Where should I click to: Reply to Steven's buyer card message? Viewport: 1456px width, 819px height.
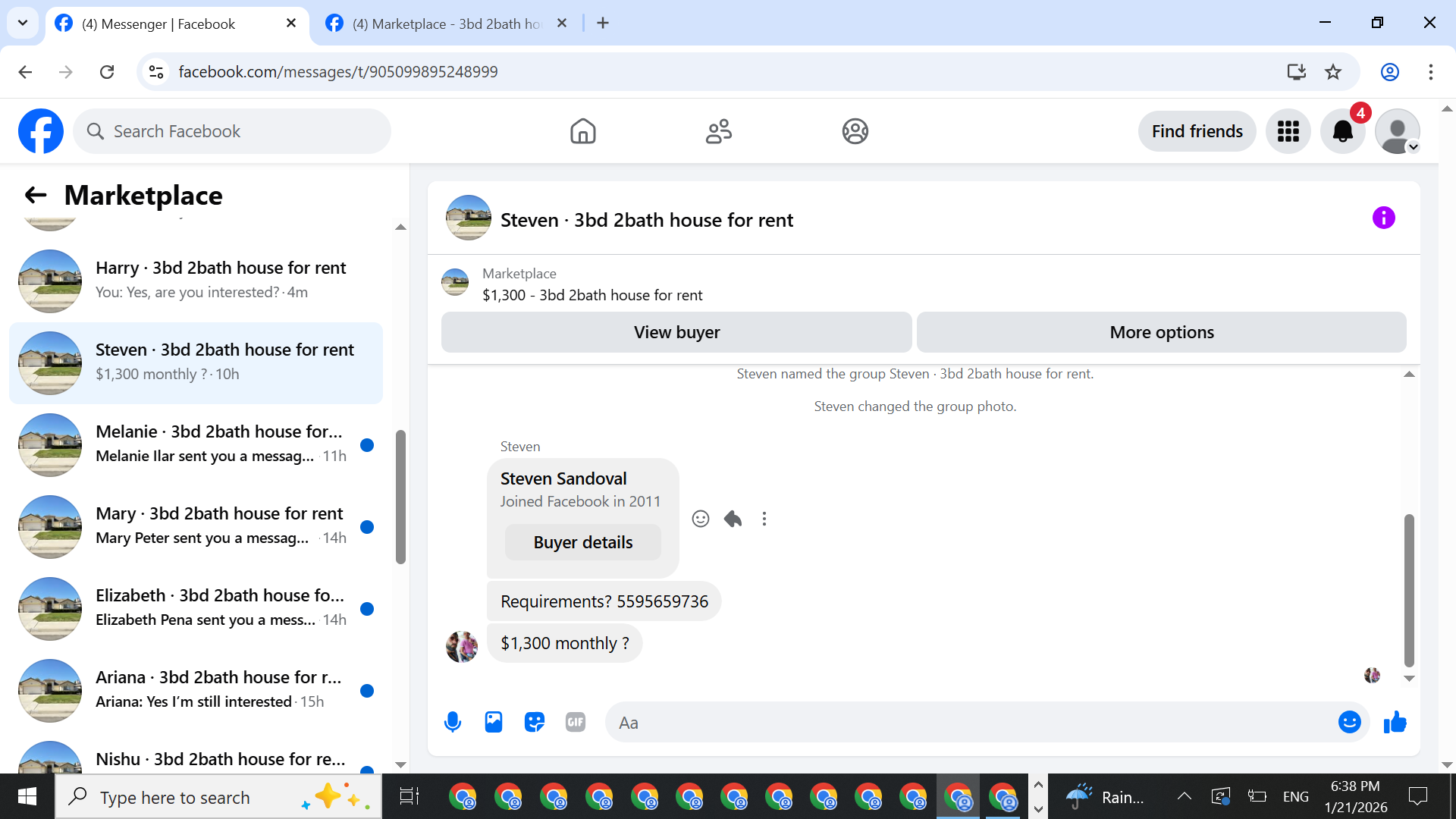(733, 519)
